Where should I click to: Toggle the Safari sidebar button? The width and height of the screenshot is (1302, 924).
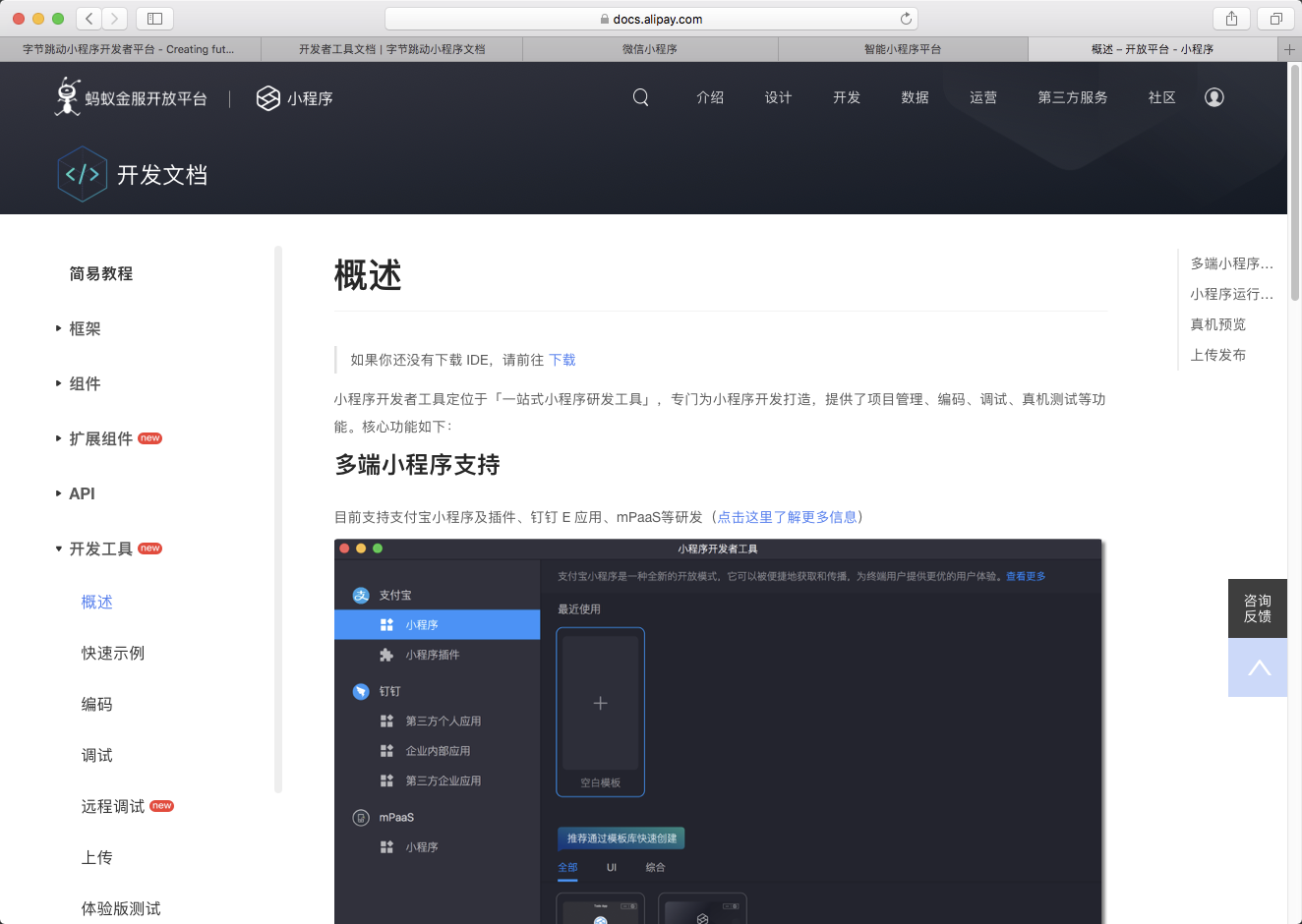coord(154,19)
